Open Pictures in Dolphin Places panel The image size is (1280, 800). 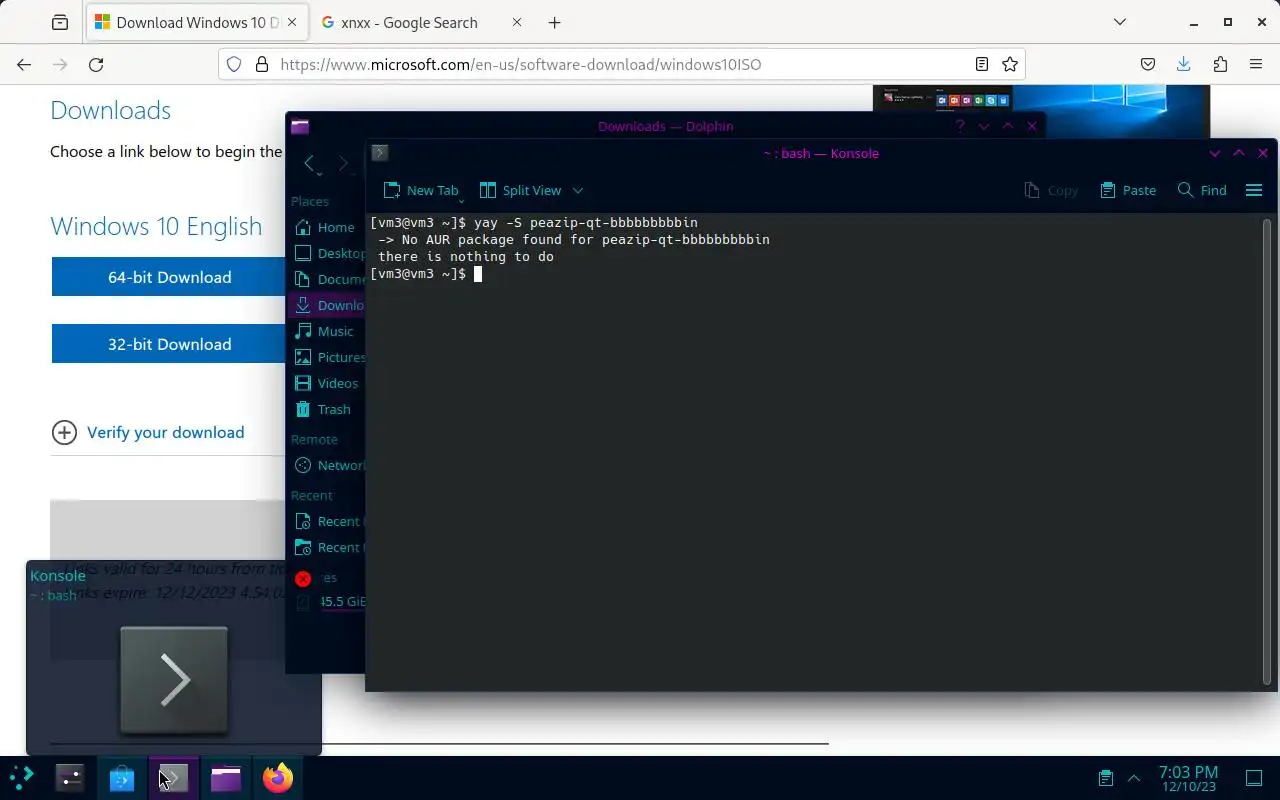click(329, 357)
